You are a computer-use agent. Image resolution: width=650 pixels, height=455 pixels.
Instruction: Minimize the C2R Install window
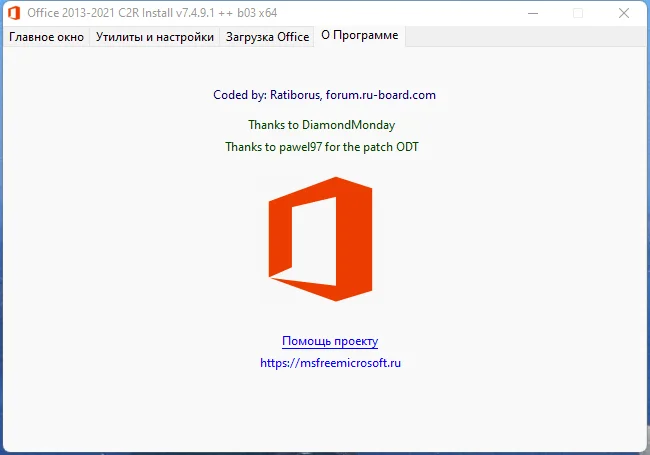click(x=532, y=13)
